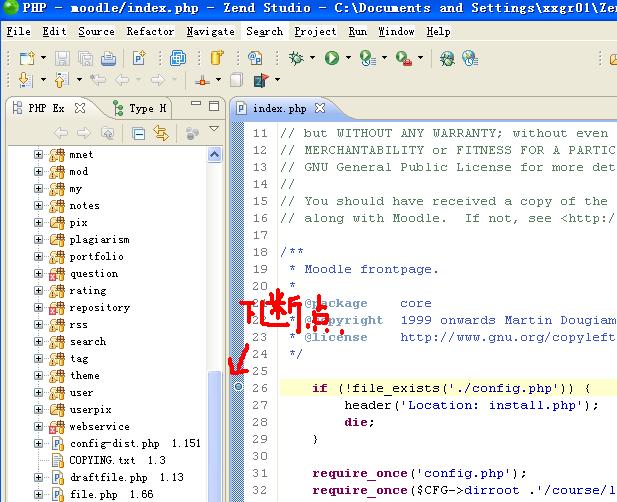Open the File menu
The width and height of the screenshot is (617, 502).
pos(18,31)
